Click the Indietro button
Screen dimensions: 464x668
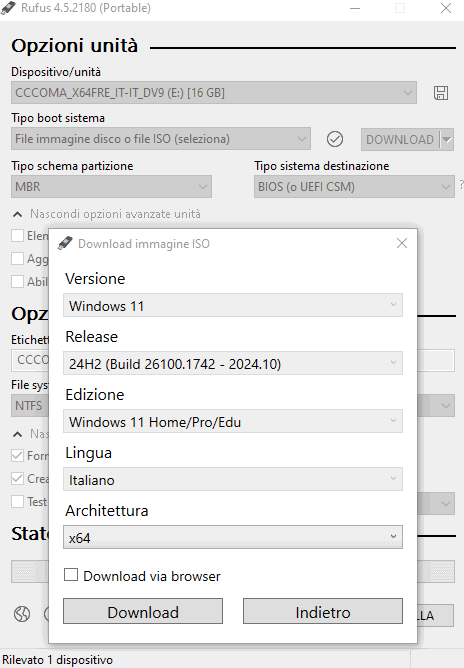click(323, 611)
